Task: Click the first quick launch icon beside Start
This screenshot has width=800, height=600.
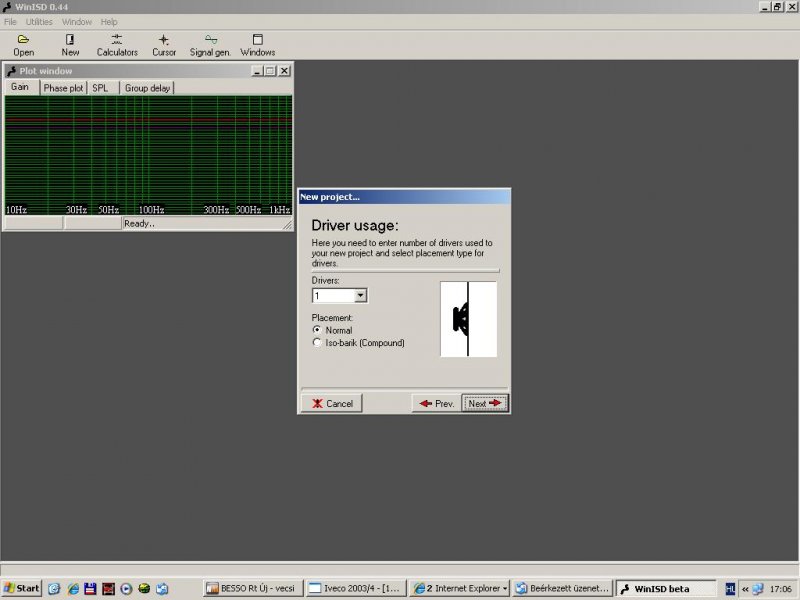Action: tap(54, 589)
